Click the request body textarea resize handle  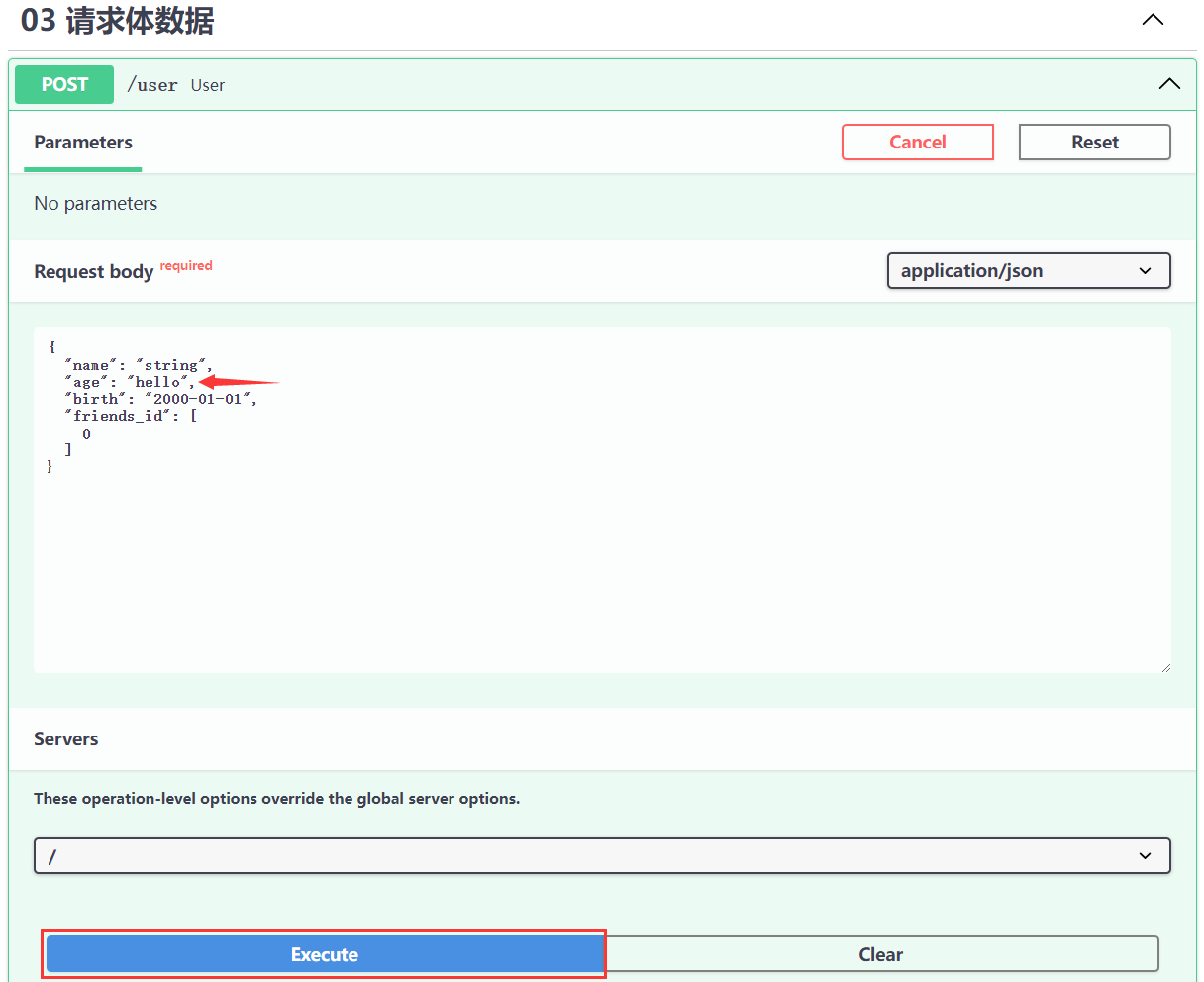1165,667
